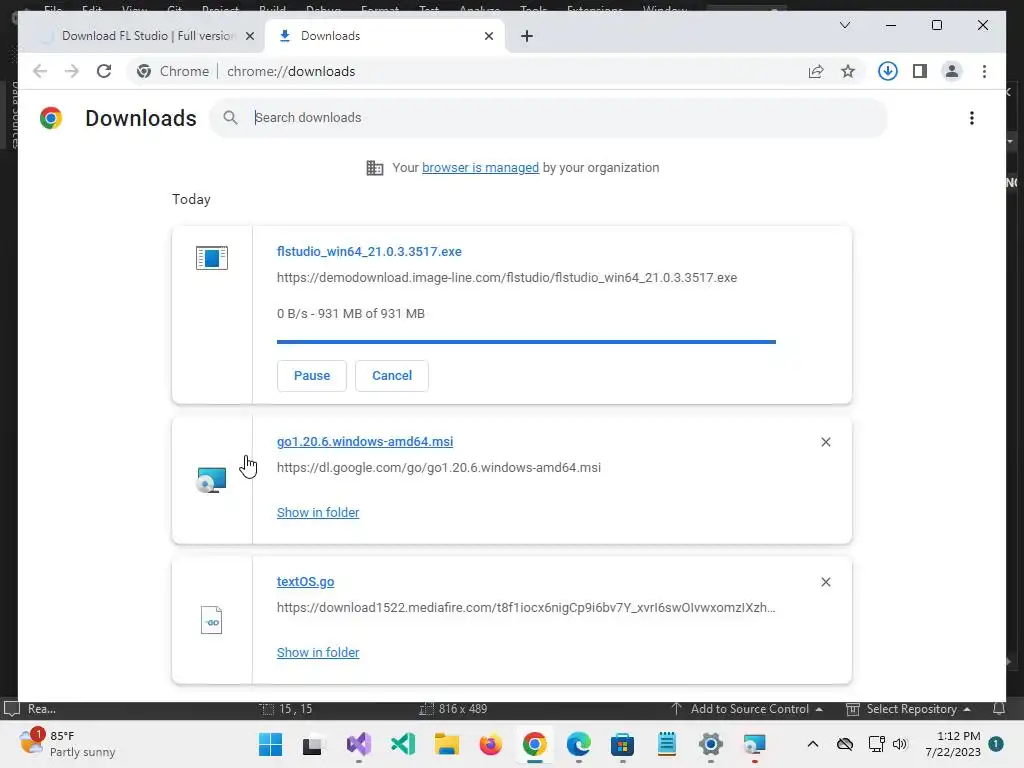Pause the flstudio download
This screenshot has height=768, width=1024.
point(312,376)
